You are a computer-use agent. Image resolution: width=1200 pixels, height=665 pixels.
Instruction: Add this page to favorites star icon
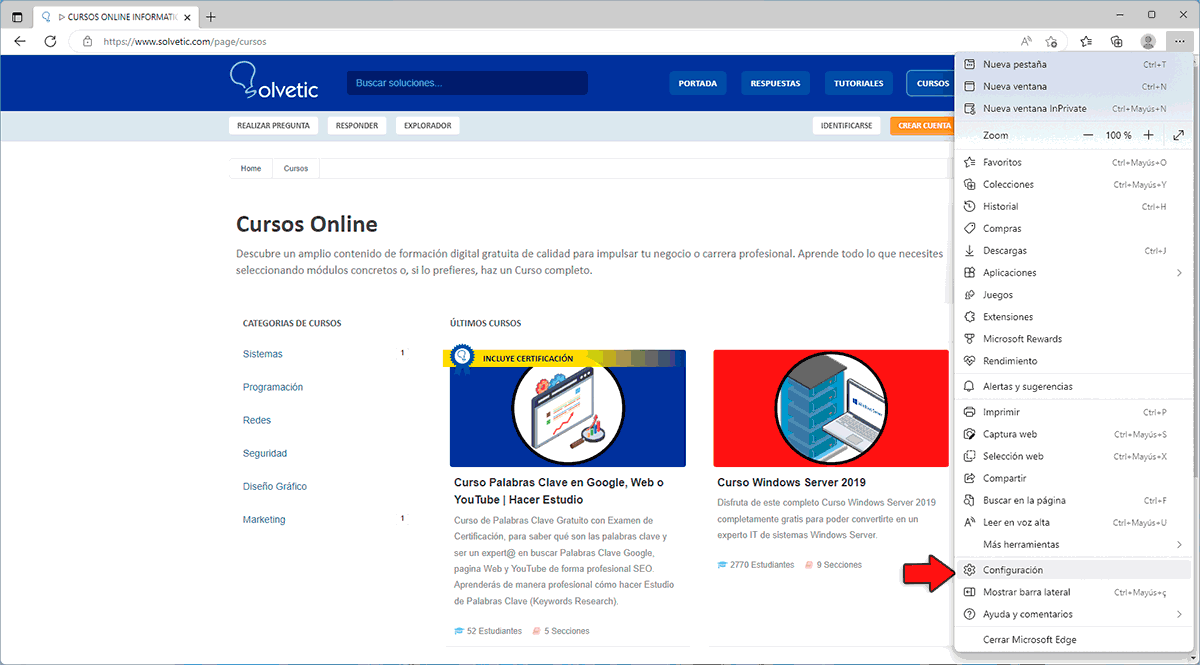click(x=1052, y=42)
